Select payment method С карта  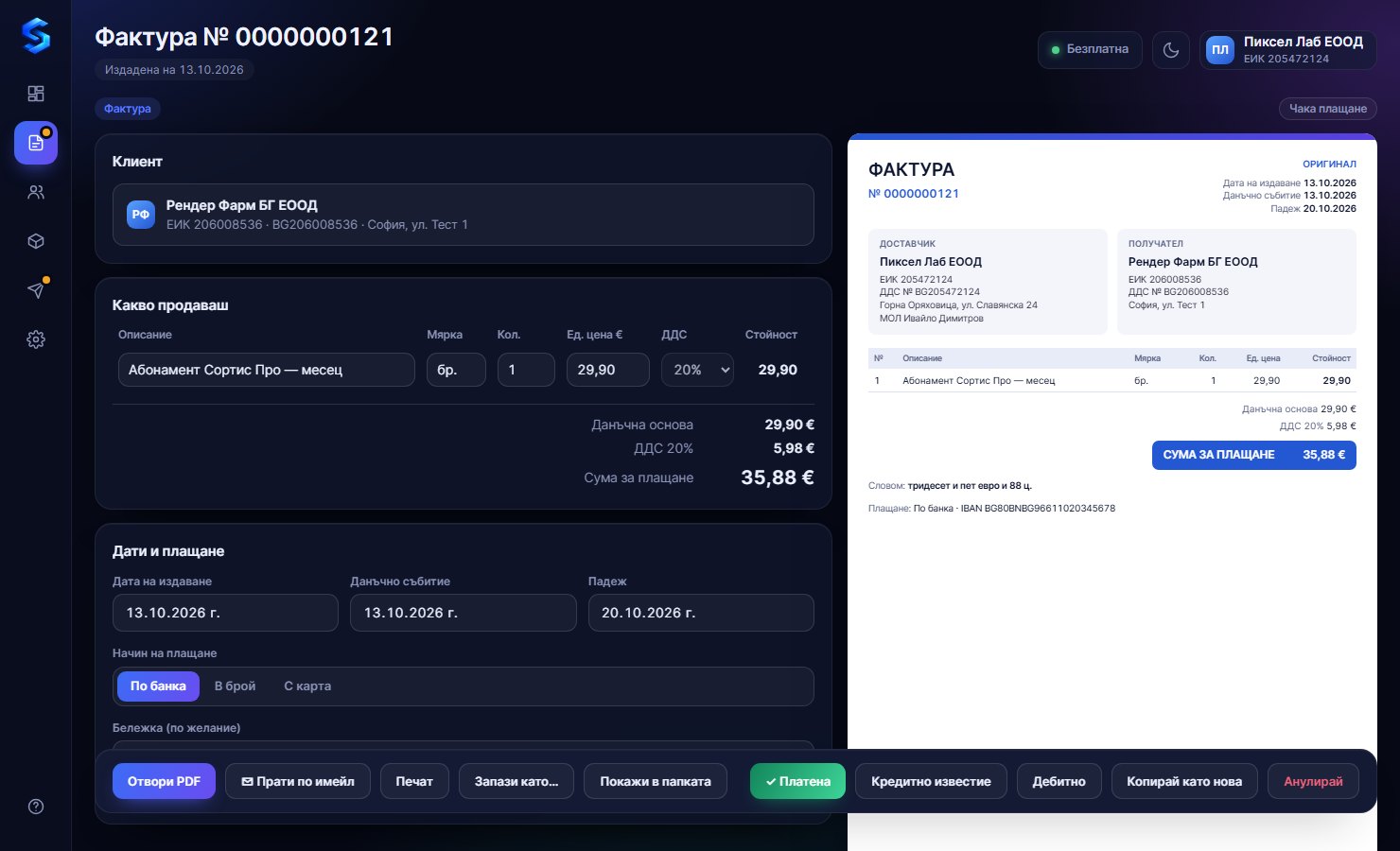[307, 686]
